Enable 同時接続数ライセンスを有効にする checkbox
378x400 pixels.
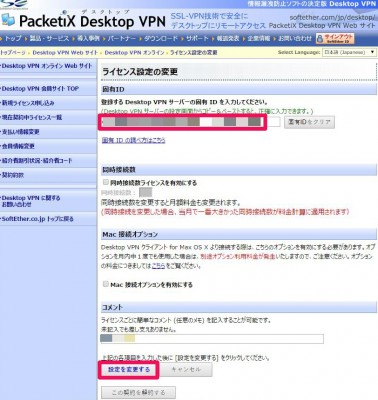point(106,182)
